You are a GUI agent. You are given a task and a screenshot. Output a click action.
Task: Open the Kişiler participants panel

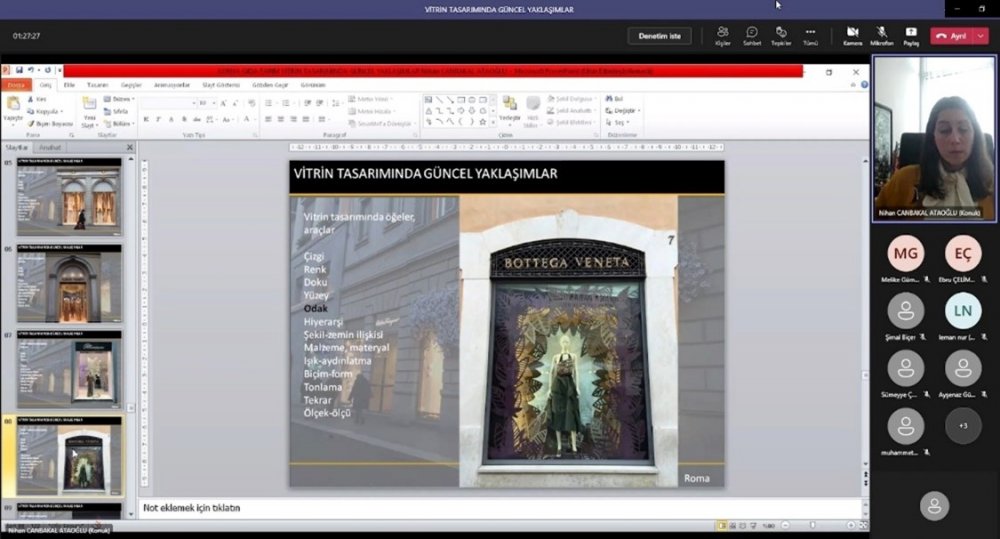tap(723, 36)
